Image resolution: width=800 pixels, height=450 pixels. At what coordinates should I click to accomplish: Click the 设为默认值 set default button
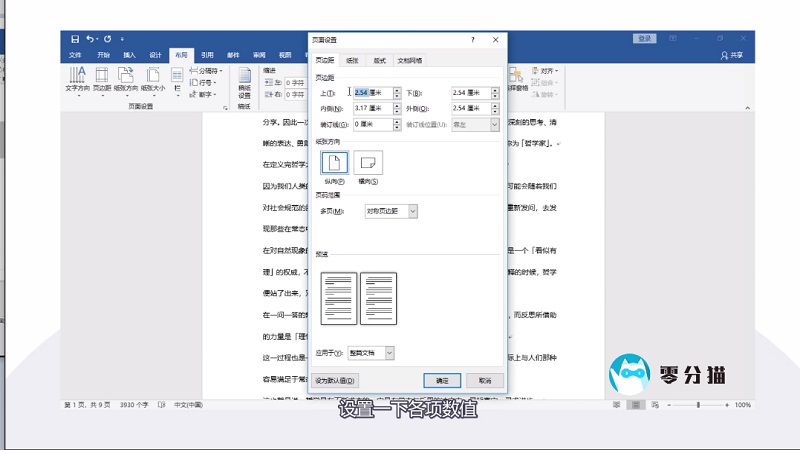click(x=335, y=381)
